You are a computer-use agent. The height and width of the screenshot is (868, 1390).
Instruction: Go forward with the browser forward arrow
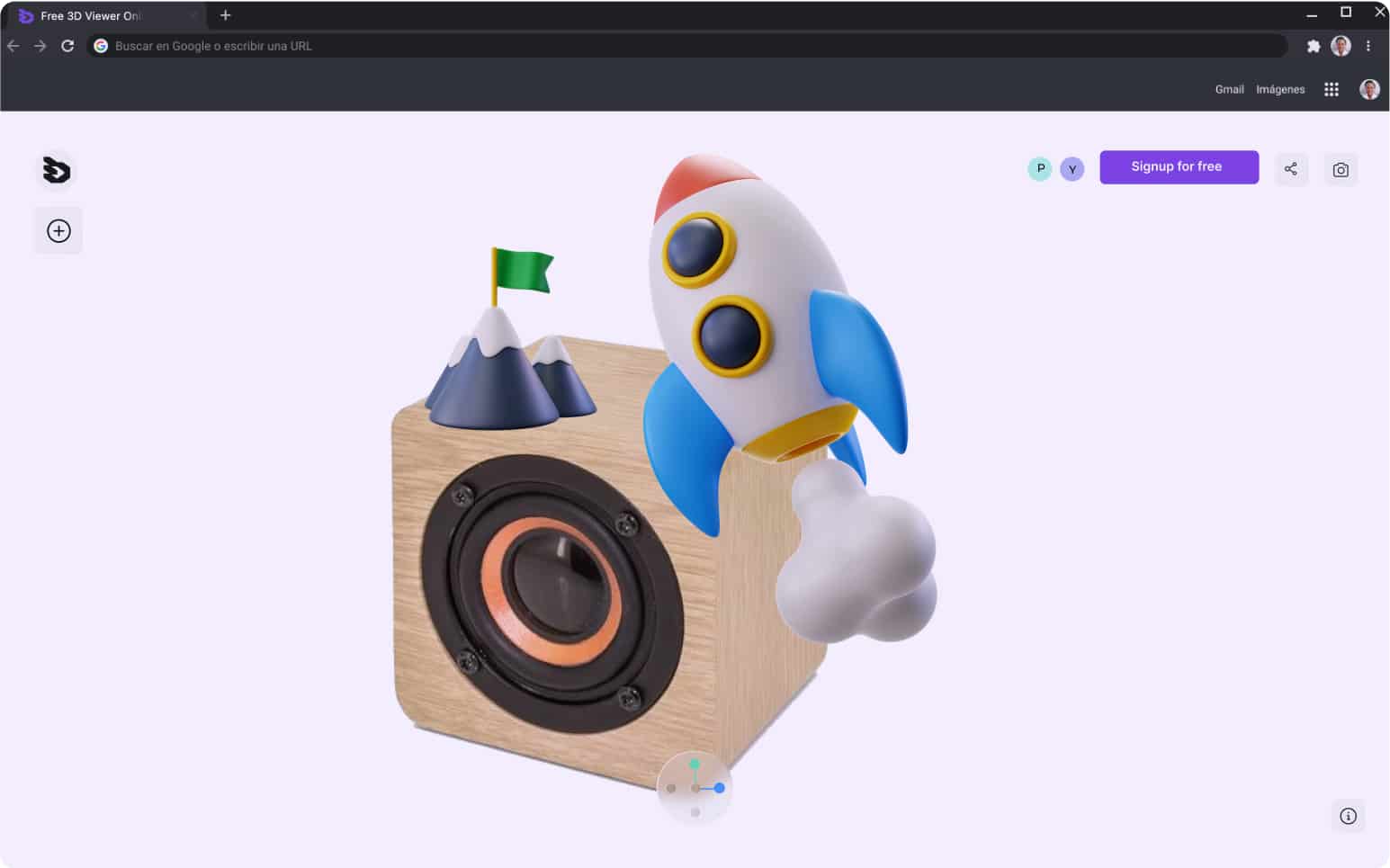40,46
